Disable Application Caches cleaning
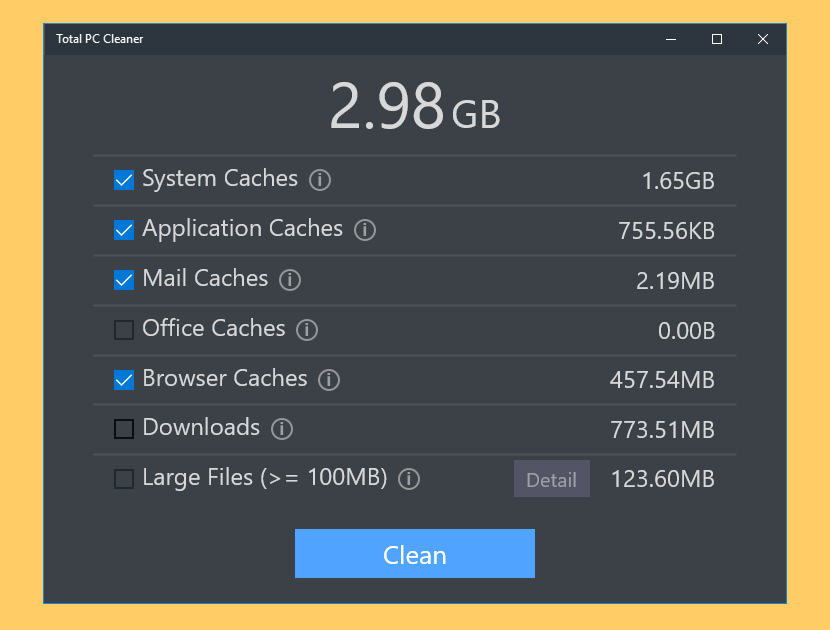830x630 pixels. tap(123, 230)
